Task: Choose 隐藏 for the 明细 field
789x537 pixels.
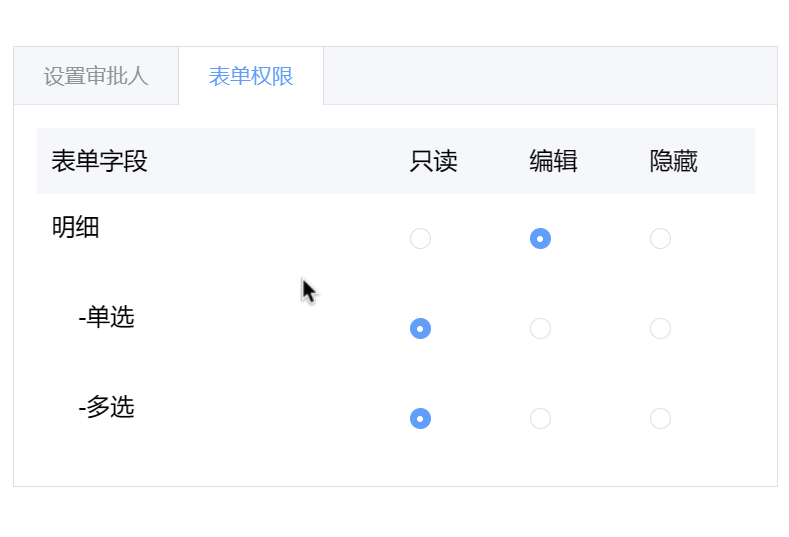Action: [x=660, y=239]
